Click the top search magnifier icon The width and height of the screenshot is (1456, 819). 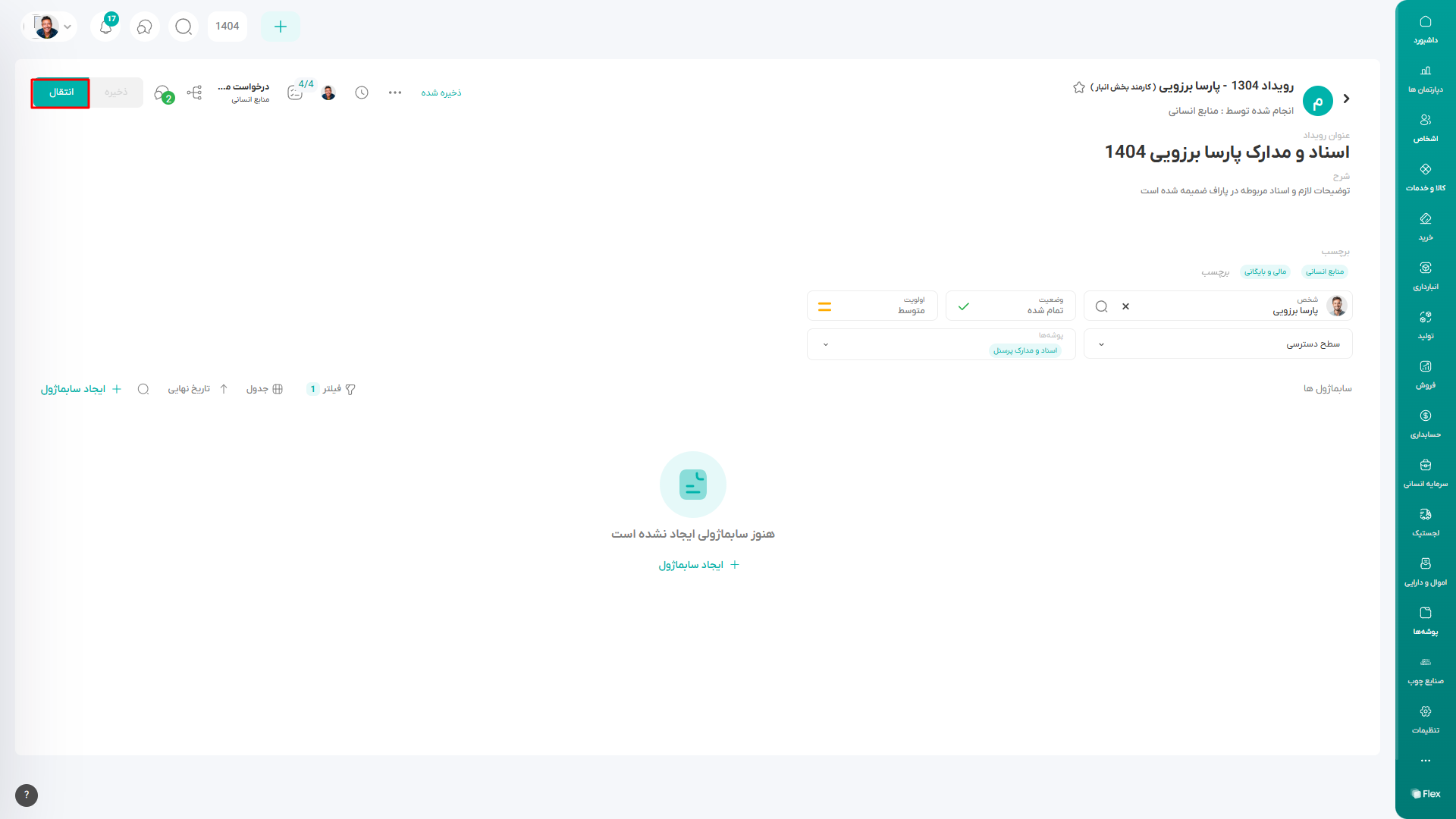click(184, 27)
